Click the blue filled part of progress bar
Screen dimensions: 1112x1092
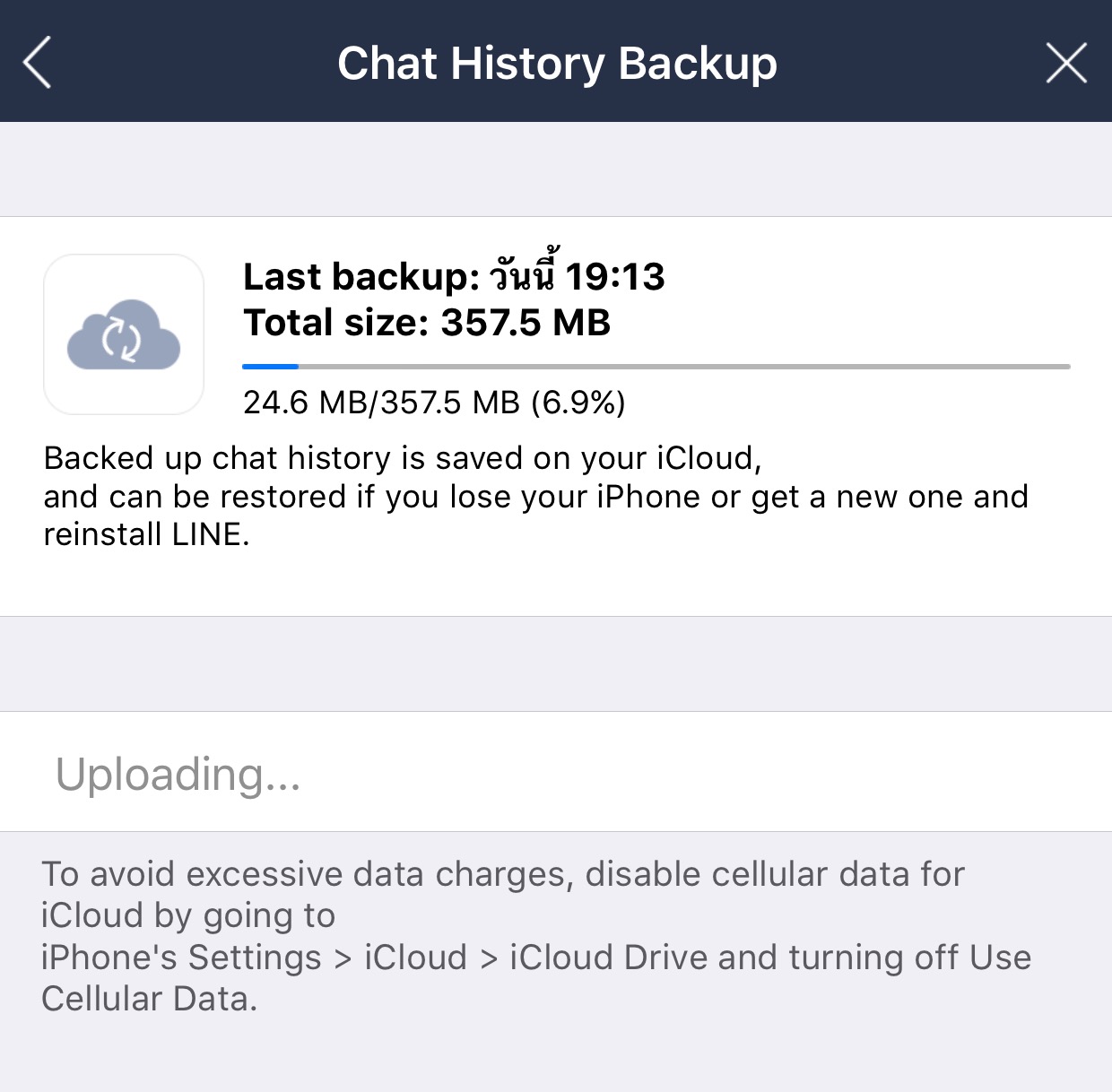click(x=270, y=367)
